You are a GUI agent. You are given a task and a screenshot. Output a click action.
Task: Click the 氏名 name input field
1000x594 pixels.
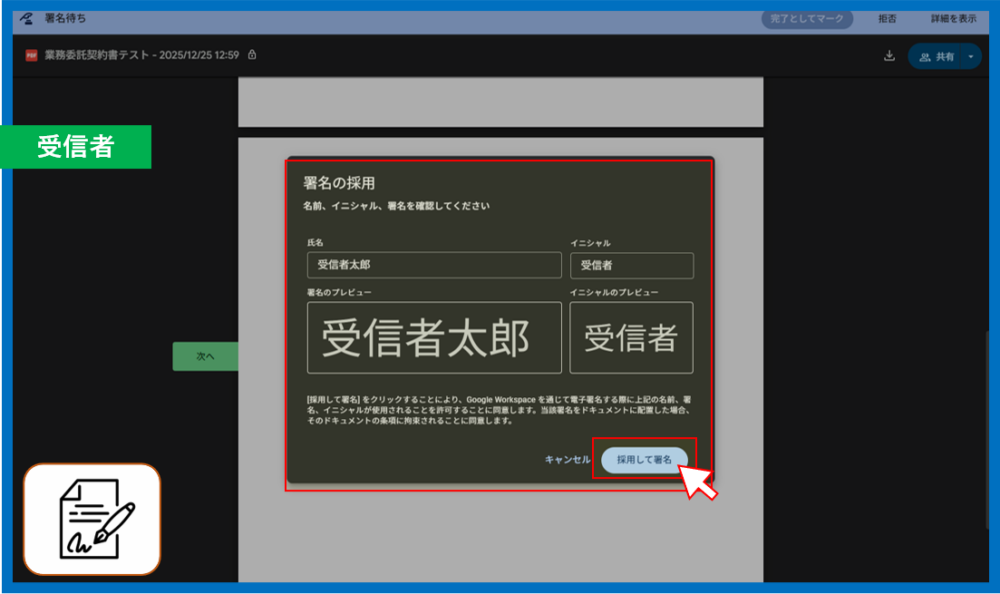[434, 265]
